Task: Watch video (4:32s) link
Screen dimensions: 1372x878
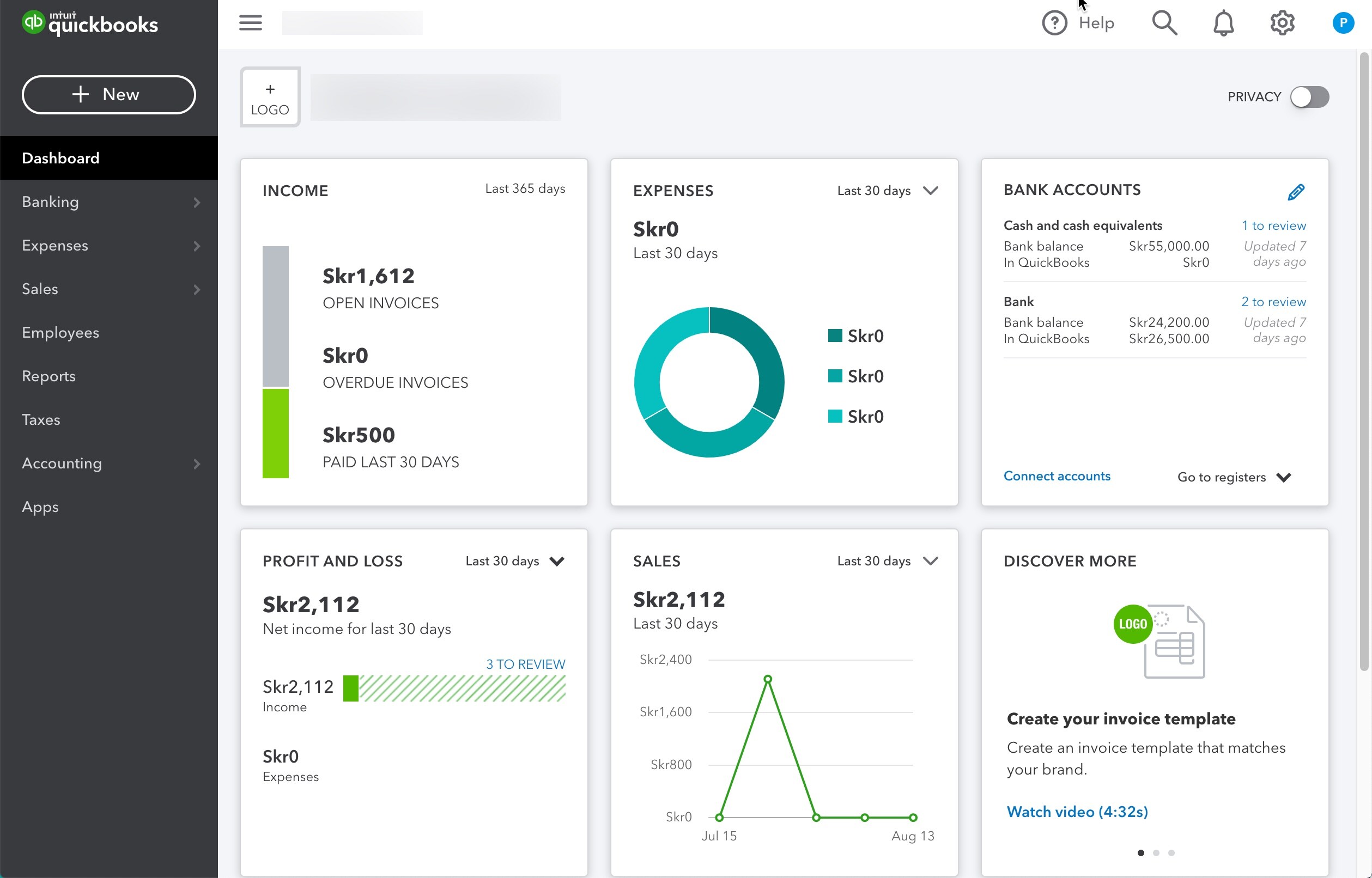Action: pyautogui.click(x=1077, y=812)
